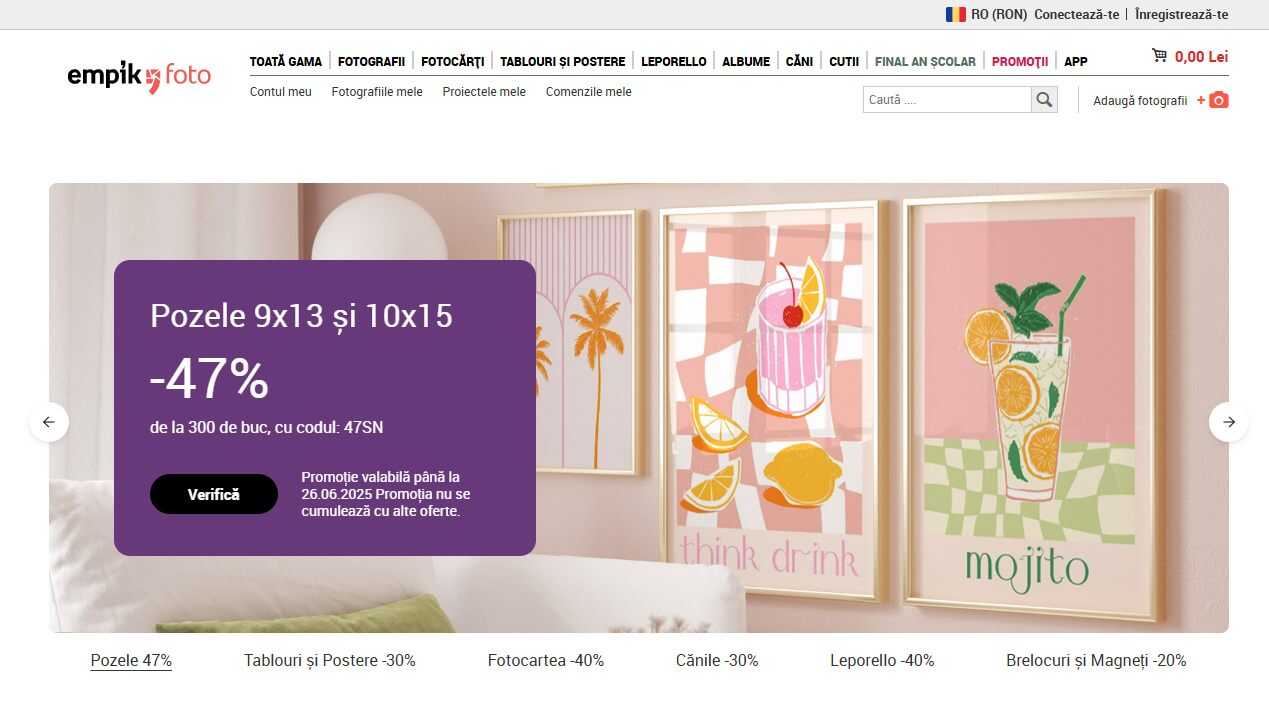The width and height of the screenshot is (1269, 701).
Task: Click the think drink poster in banner
Action: [x=770, y=400]
